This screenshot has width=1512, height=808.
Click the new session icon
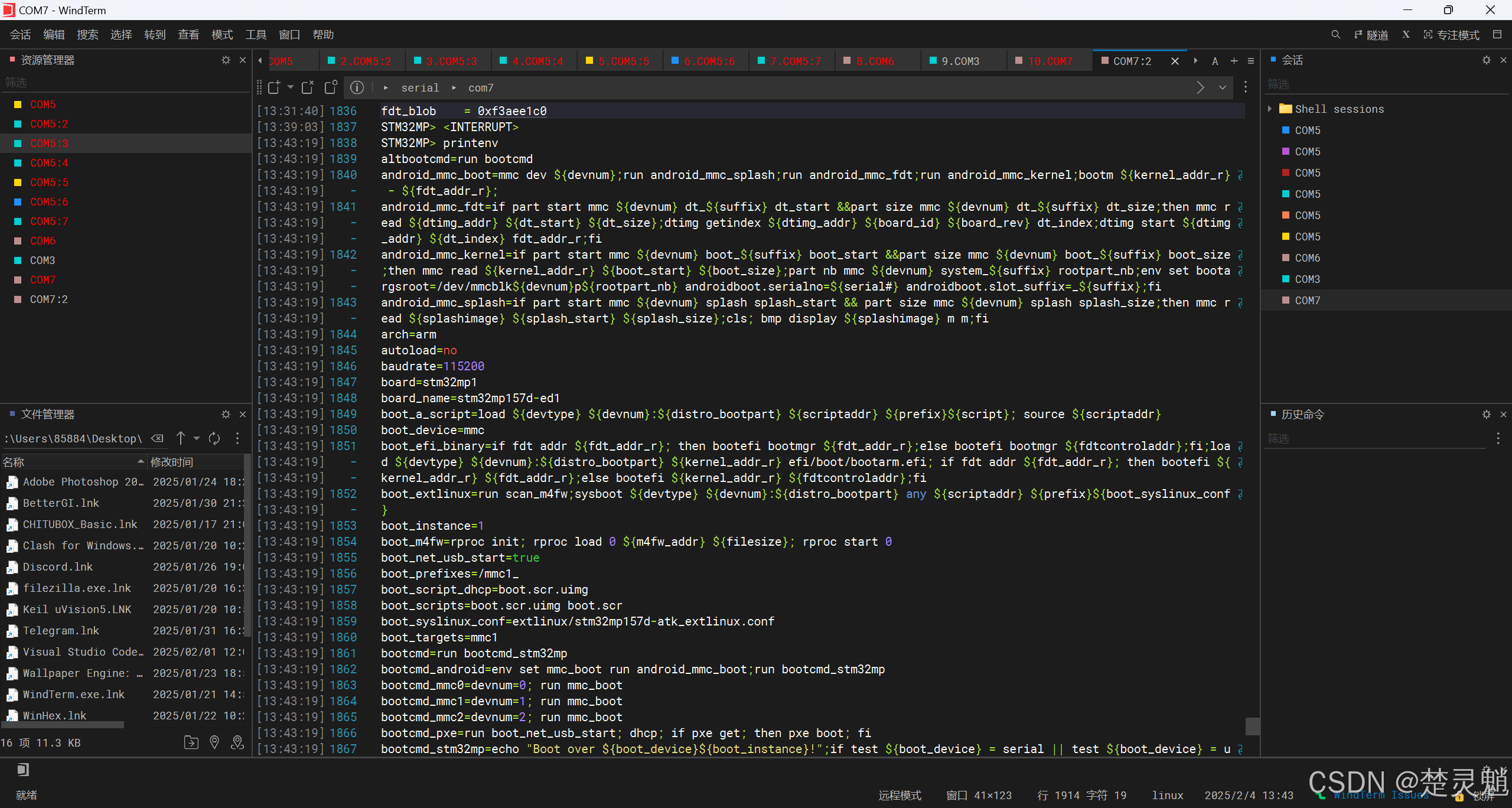(273, 87)
